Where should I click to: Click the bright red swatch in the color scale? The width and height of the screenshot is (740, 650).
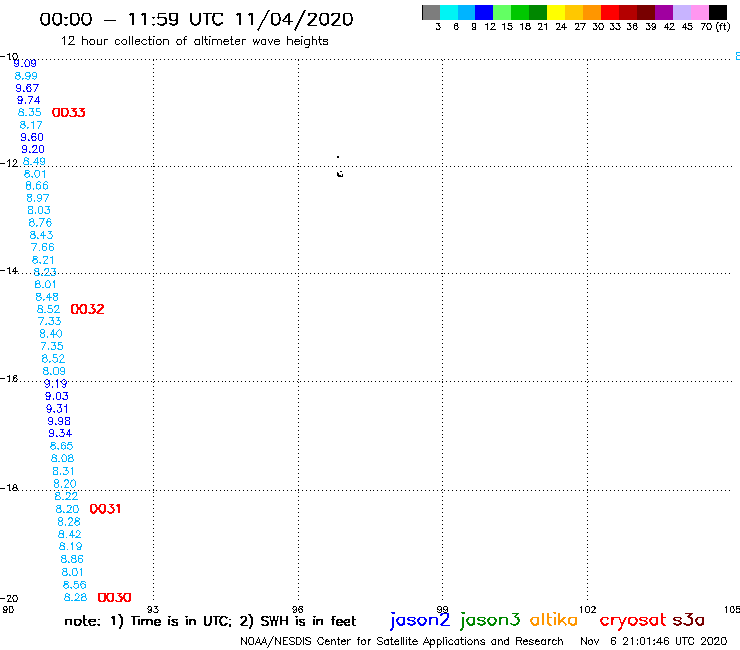click(x=610, y=12)
